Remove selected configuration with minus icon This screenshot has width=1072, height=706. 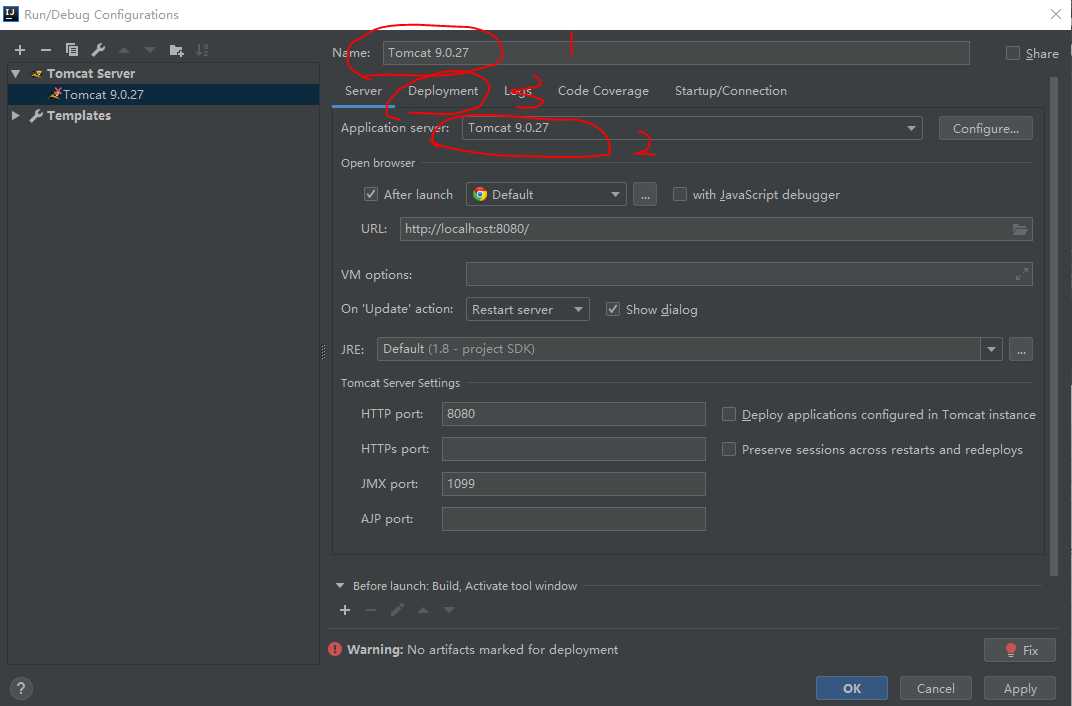46,50
